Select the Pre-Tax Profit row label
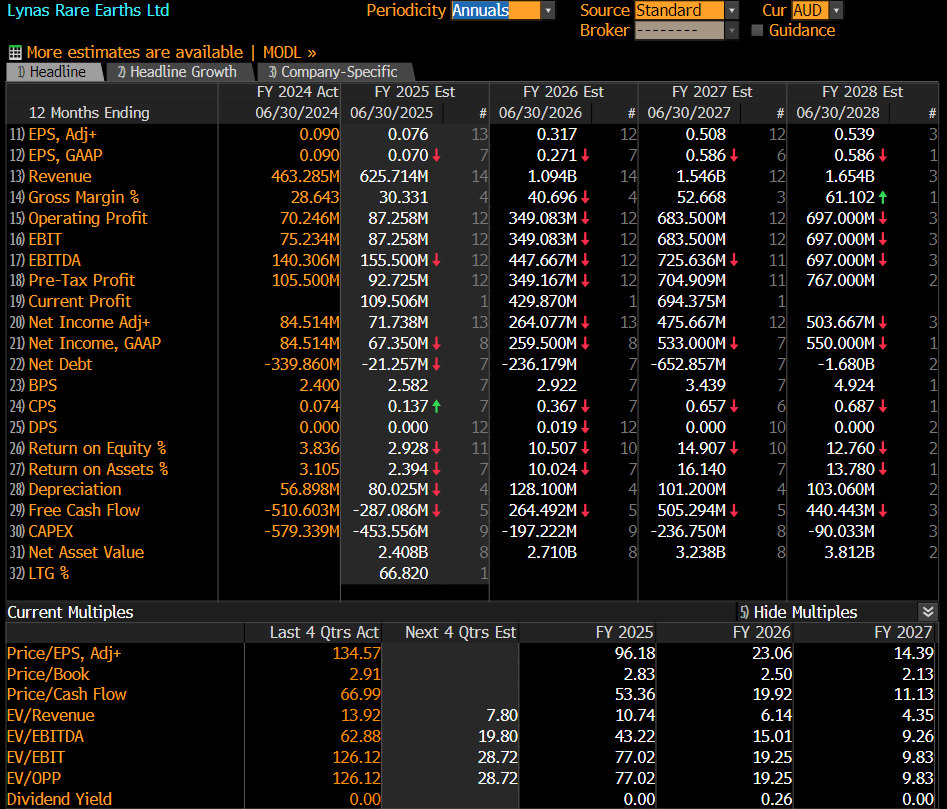The width and height of the screenshot is (947, 809). pyautogui.click(x=82, y=280)
